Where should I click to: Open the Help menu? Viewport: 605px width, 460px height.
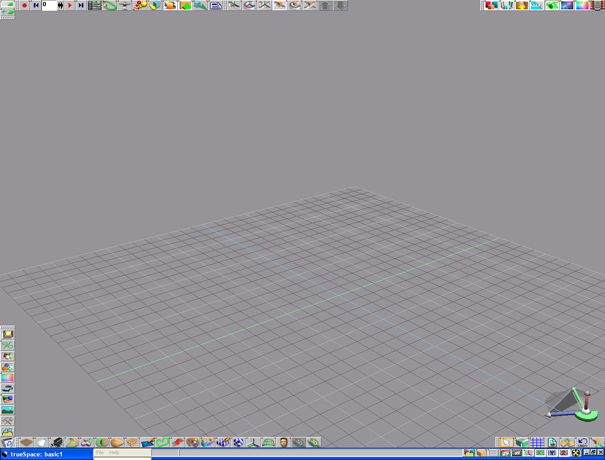(114, 453)
